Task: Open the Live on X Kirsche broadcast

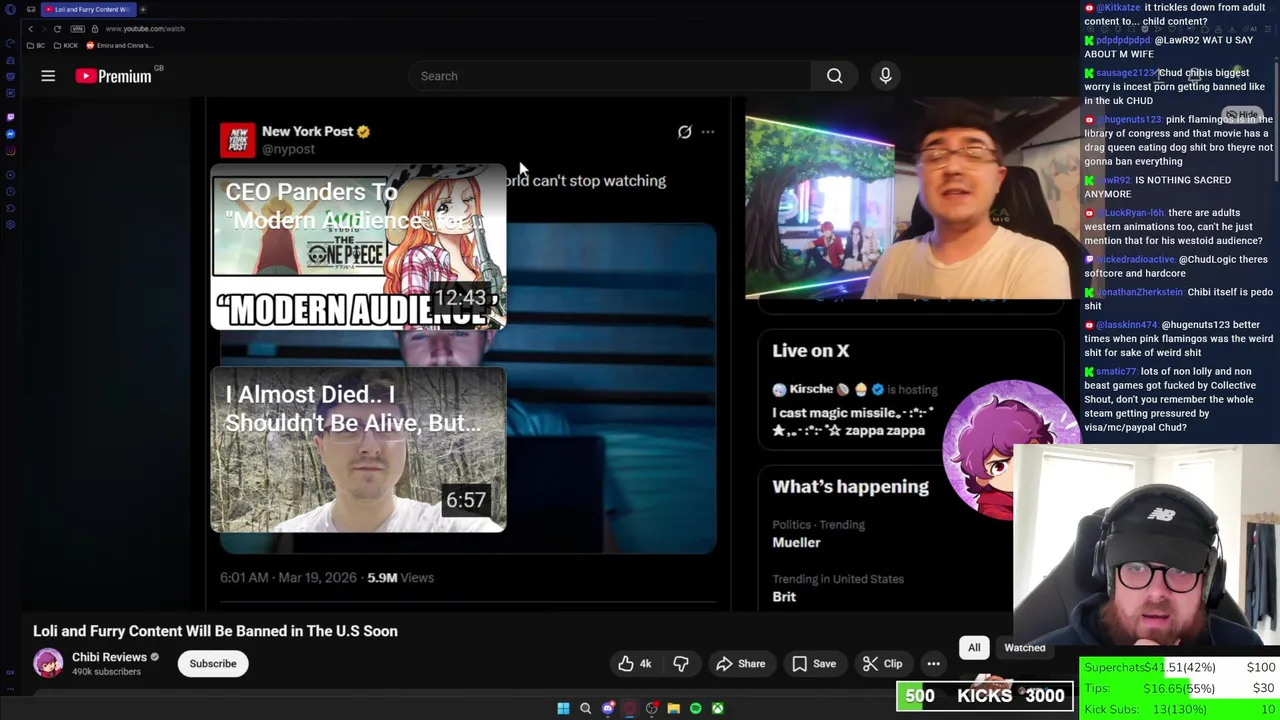Action: 855,410
